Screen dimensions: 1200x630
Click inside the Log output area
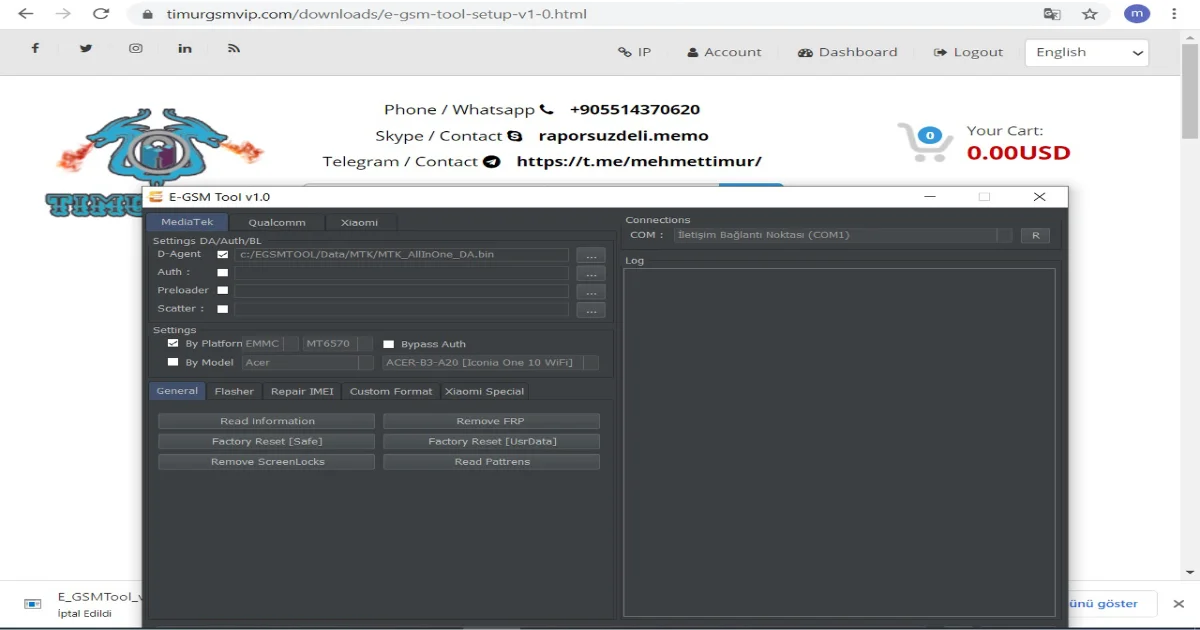click(x=839, y=442)
